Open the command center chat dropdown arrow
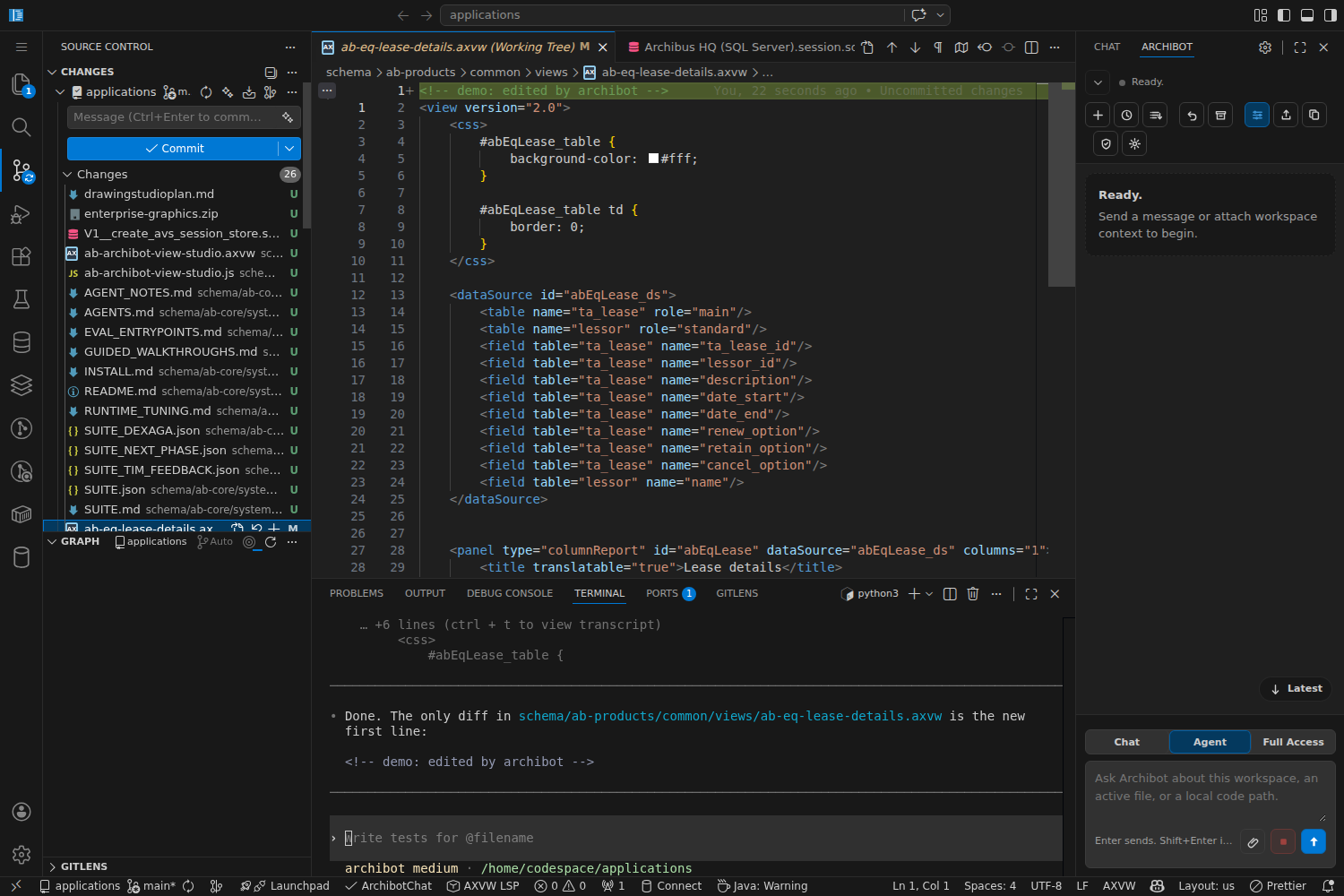This screenshot has width=1344, height=896. point(940,15)
